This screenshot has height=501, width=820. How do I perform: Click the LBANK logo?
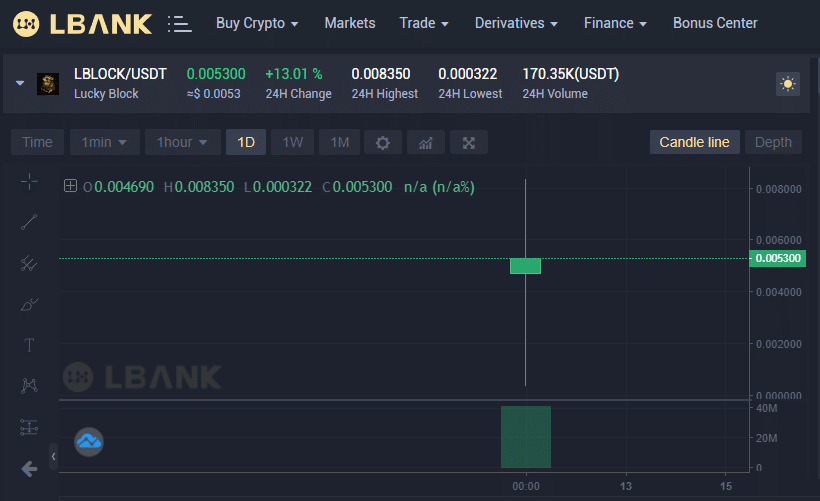82,24
